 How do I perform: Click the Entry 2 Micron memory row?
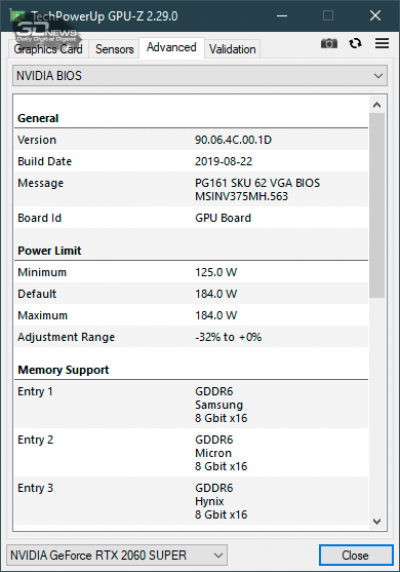(191, 452)
